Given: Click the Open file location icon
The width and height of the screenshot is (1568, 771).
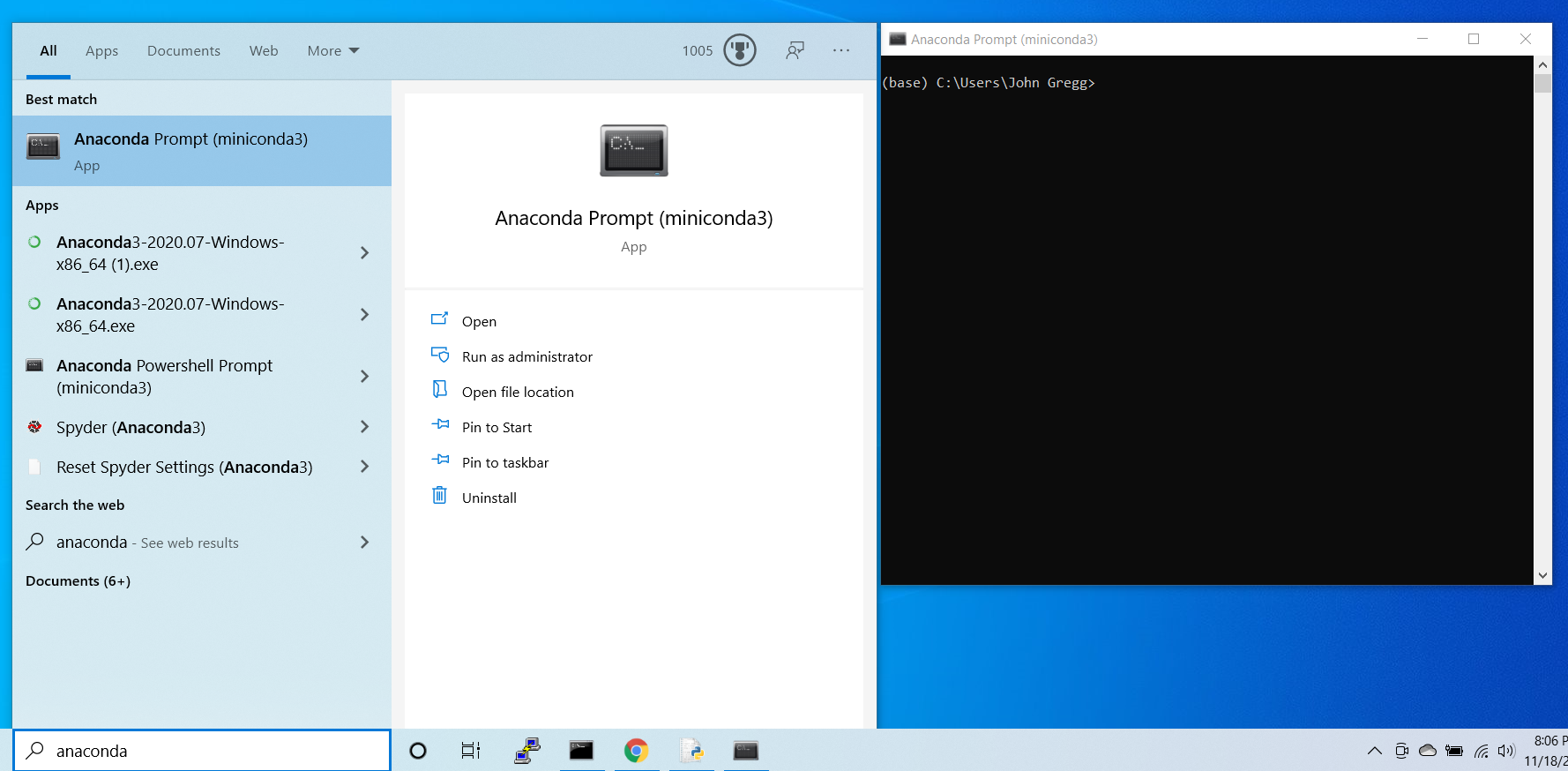Looking at the screenshot, I should point(439,390).
